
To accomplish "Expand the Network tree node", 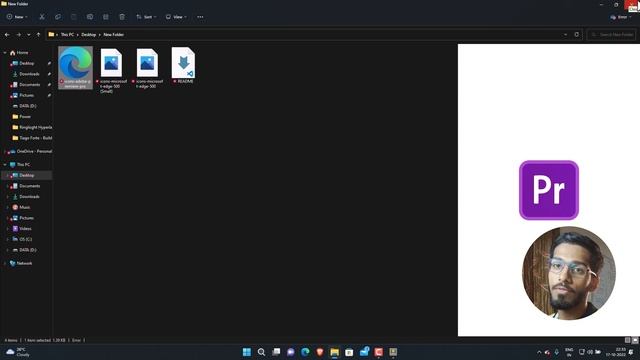I will click(5, 263).
